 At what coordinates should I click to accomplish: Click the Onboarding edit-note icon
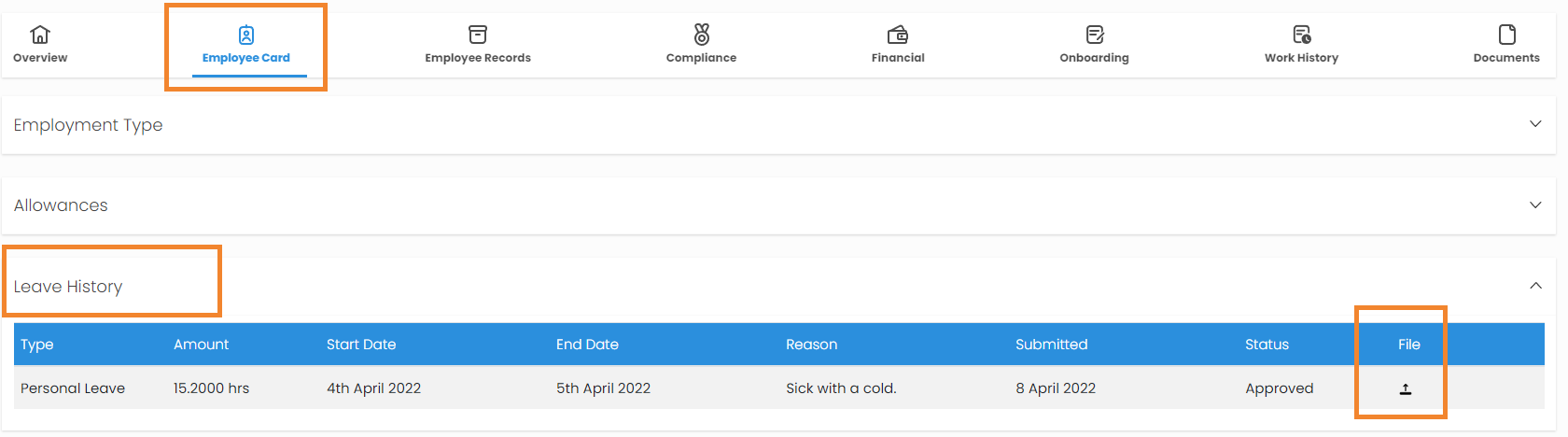click(x=1095, y=35)
